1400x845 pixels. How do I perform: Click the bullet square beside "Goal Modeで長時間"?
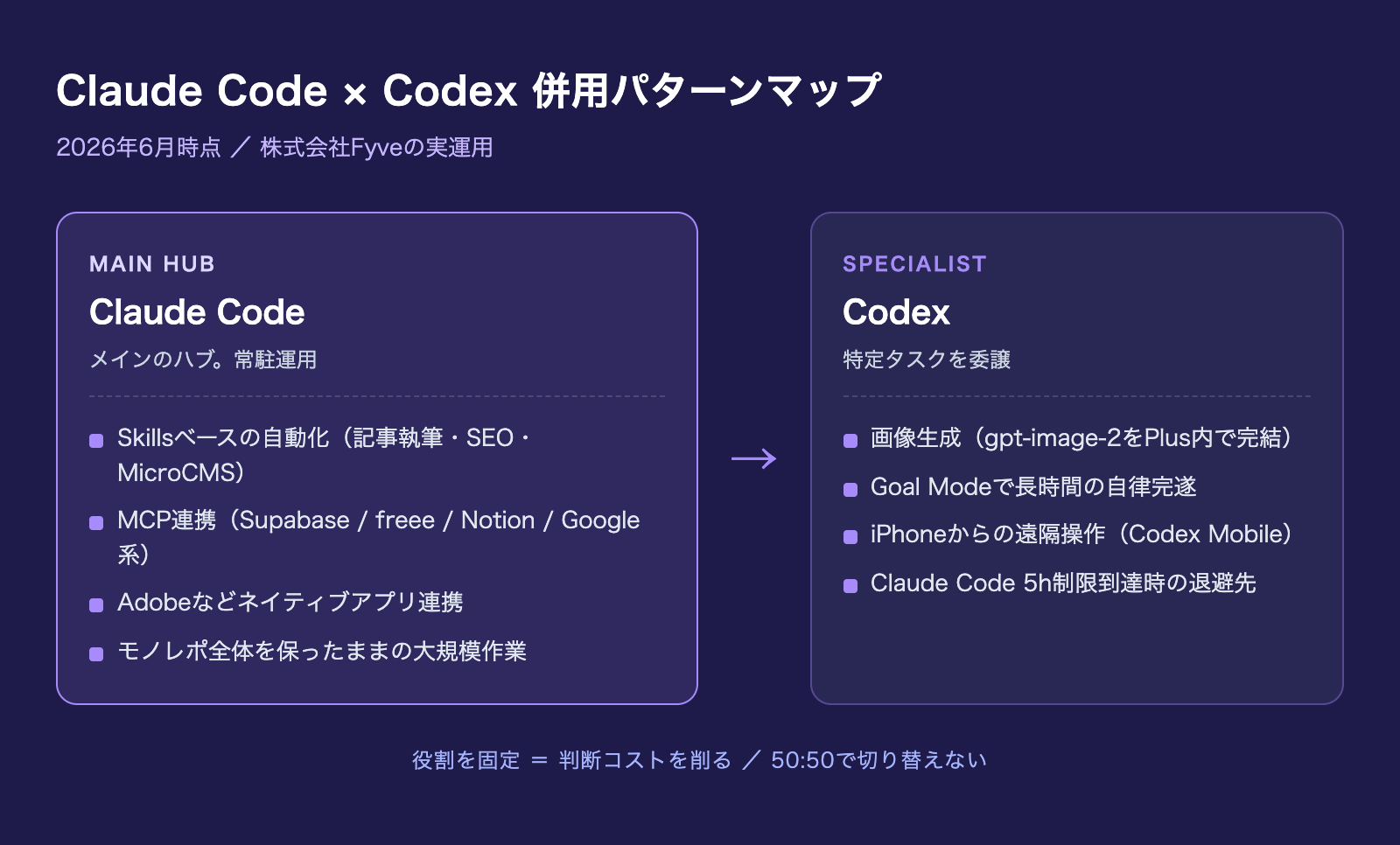[850, 490]
